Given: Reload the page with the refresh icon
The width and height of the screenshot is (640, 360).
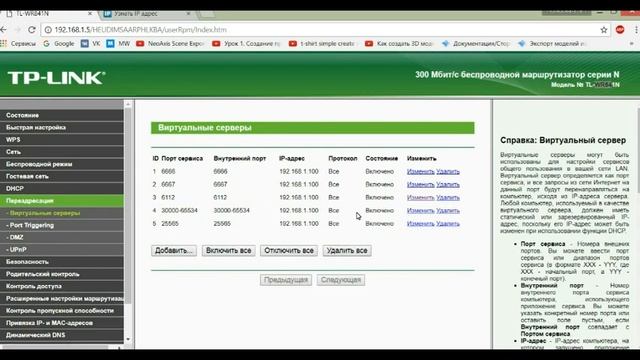Looking at the screenshot, I should 32,29.
